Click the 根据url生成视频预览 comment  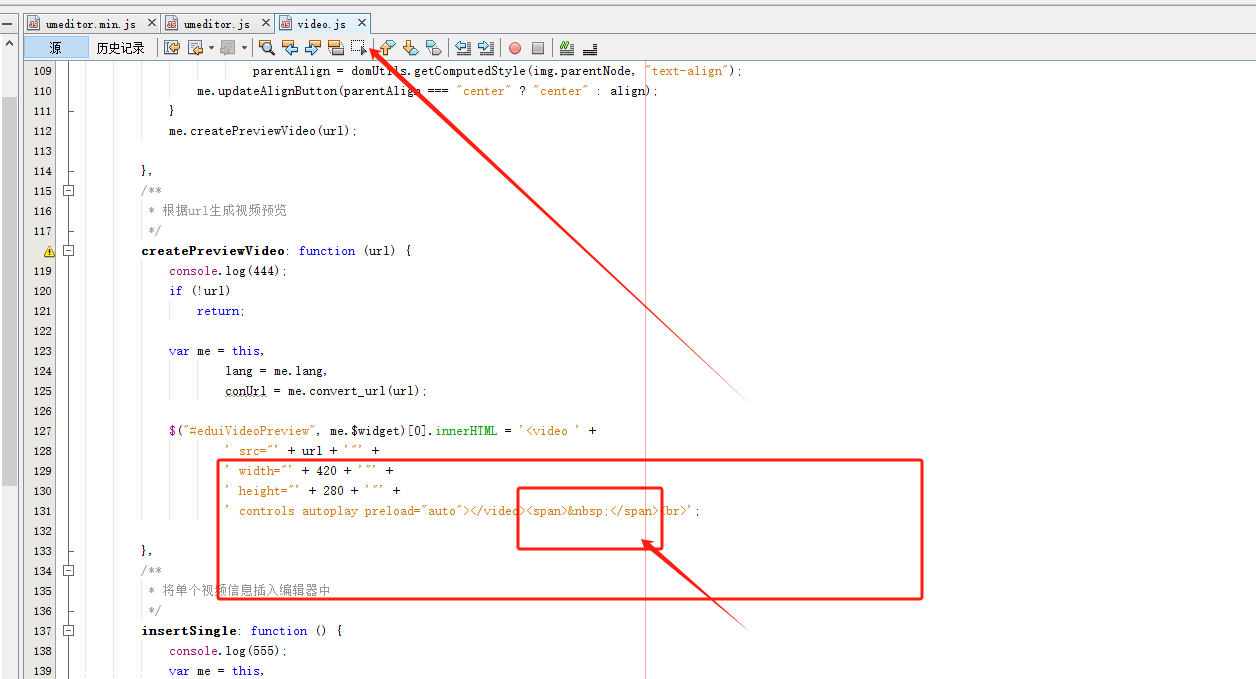point(224,211)
